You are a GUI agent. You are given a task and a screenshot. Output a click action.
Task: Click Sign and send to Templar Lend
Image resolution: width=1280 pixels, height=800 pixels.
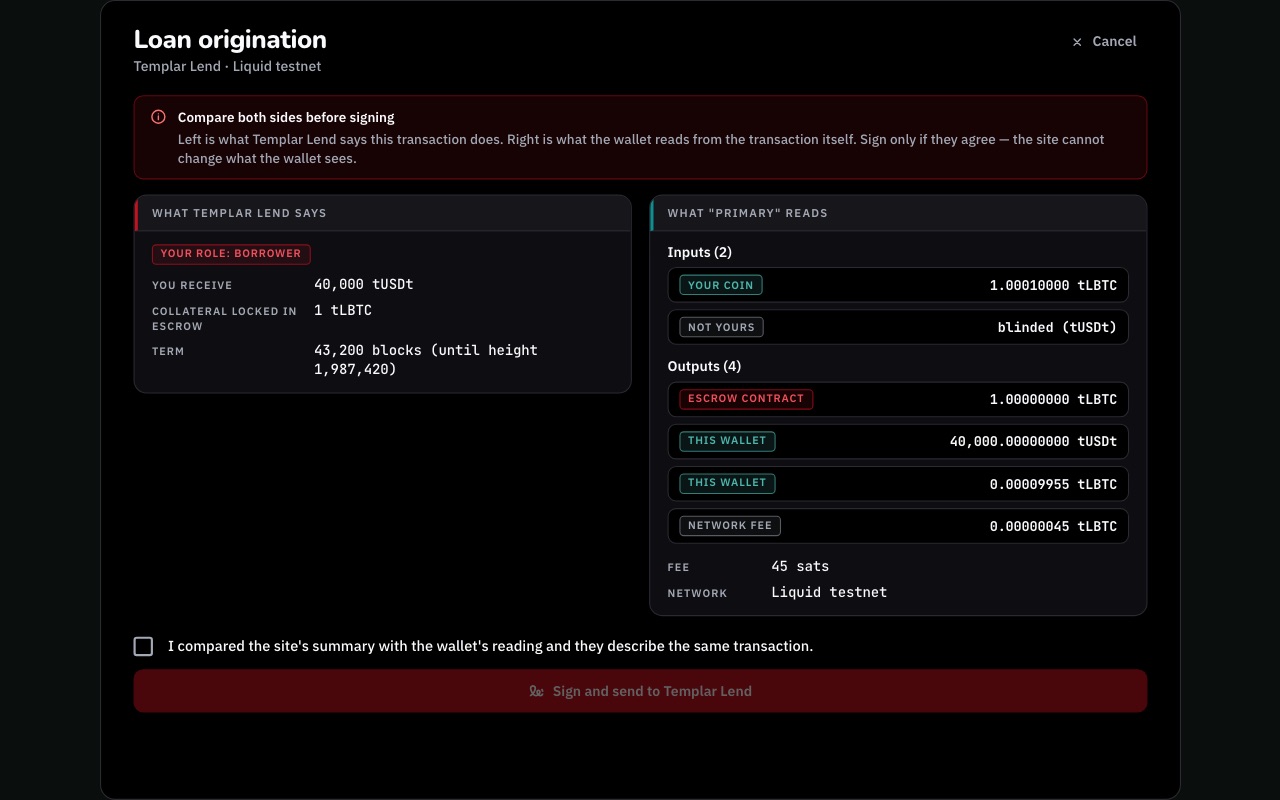[640, 691]
